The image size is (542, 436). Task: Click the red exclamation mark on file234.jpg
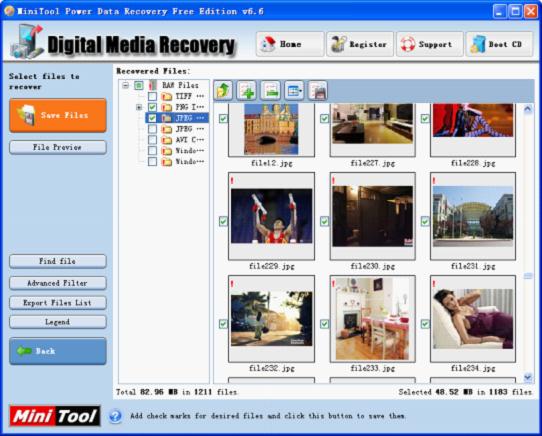(433, 284)
